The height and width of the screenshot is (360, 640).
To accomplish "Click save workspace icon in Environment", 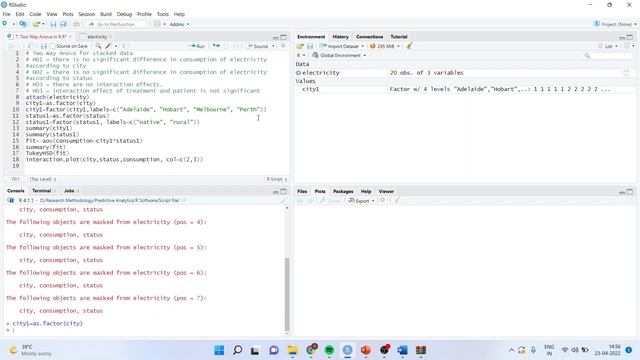I will click(x=310, y=46).
